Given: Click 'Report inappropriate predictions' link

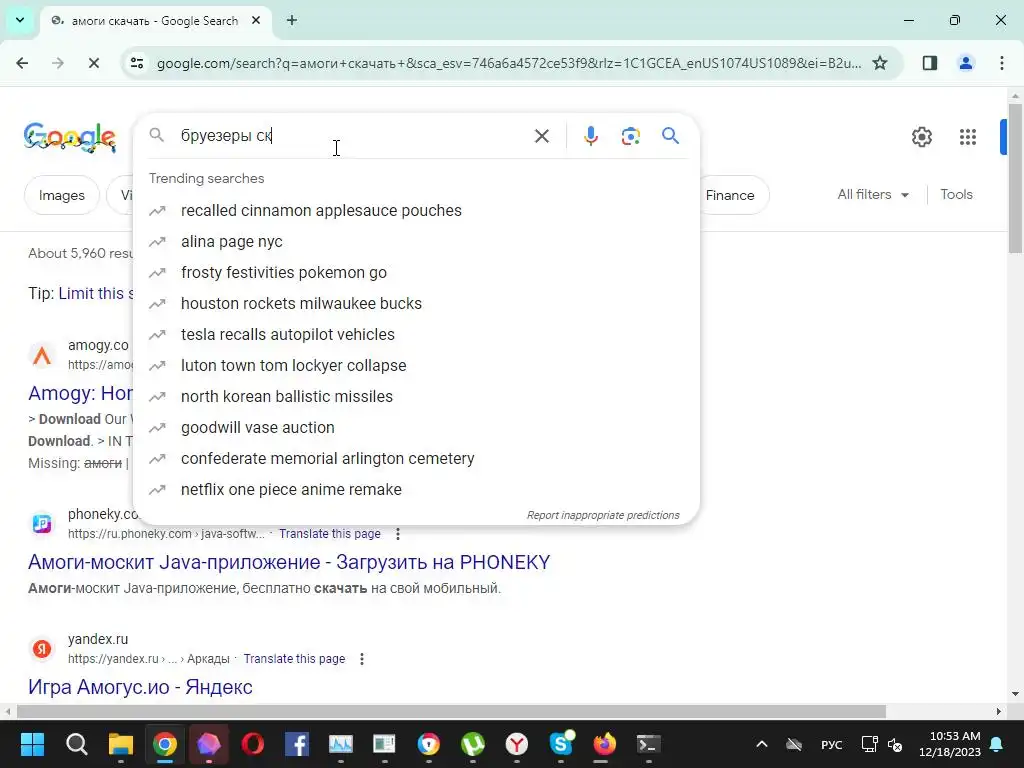Looking at the screenshot, I should 603,515.
